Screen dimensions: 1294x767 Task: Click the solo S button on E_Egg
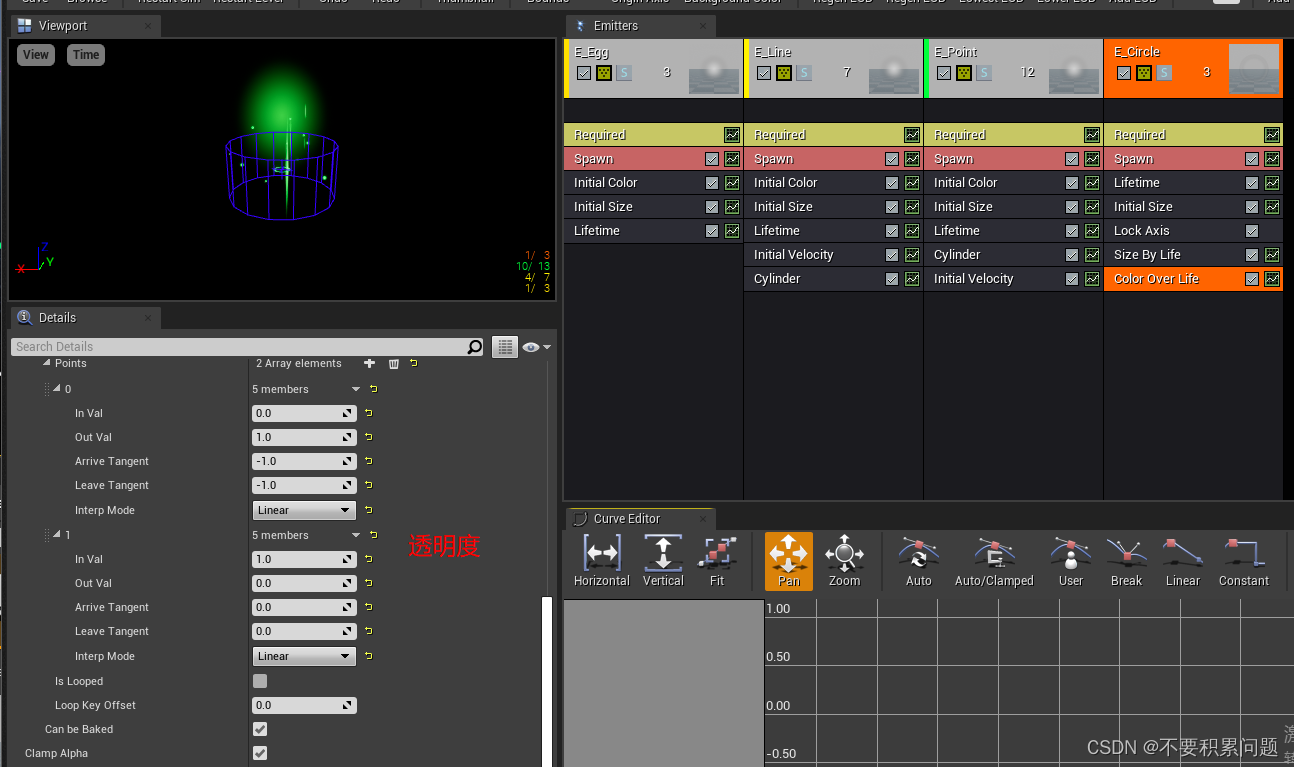pos(624,73)
